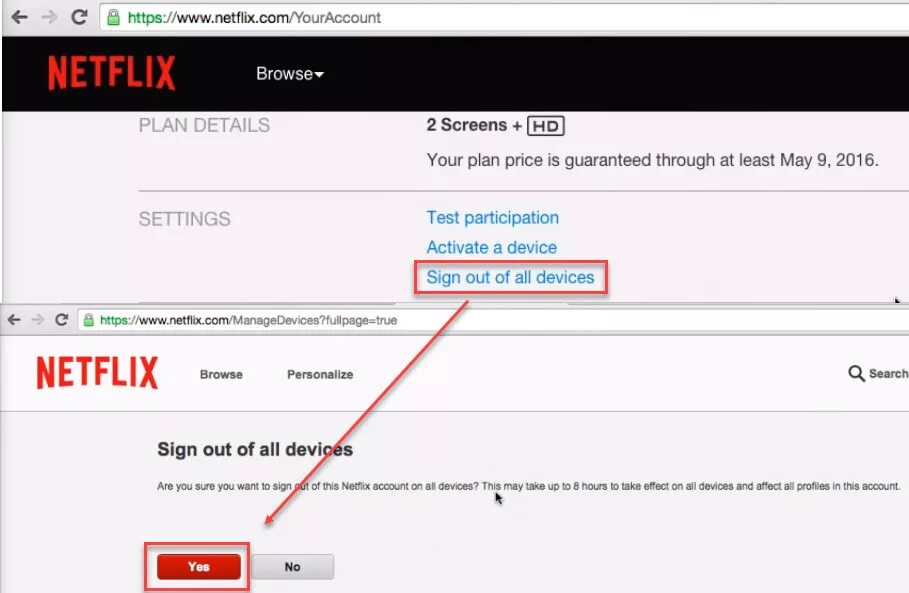Open the Activate a device link
Viewport: 909px width, 593px height.
492,248
